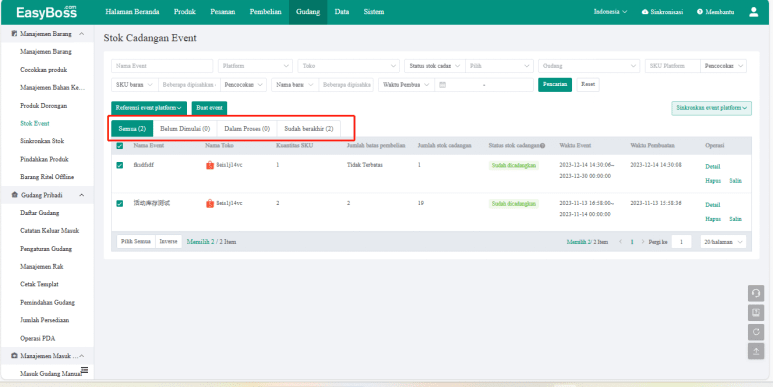Image resolution: width=774 pixels, height=387 pixels.
Task: Expand Referensi event platform dropdown button
Action: [x=149, y=108]
